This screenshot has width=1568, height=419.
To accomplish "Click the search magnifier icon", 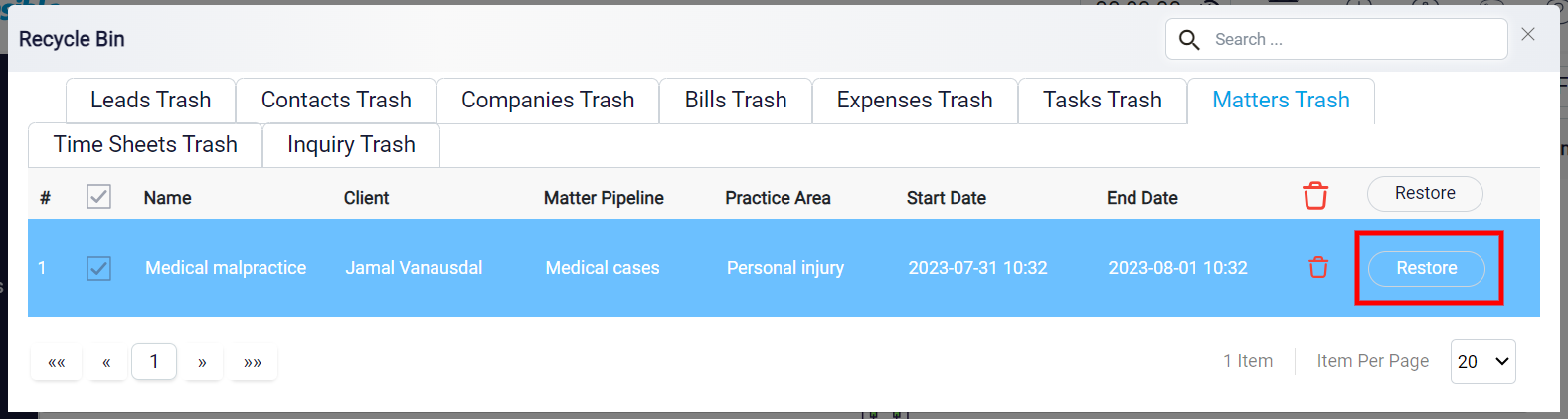I will point(1189,40).
